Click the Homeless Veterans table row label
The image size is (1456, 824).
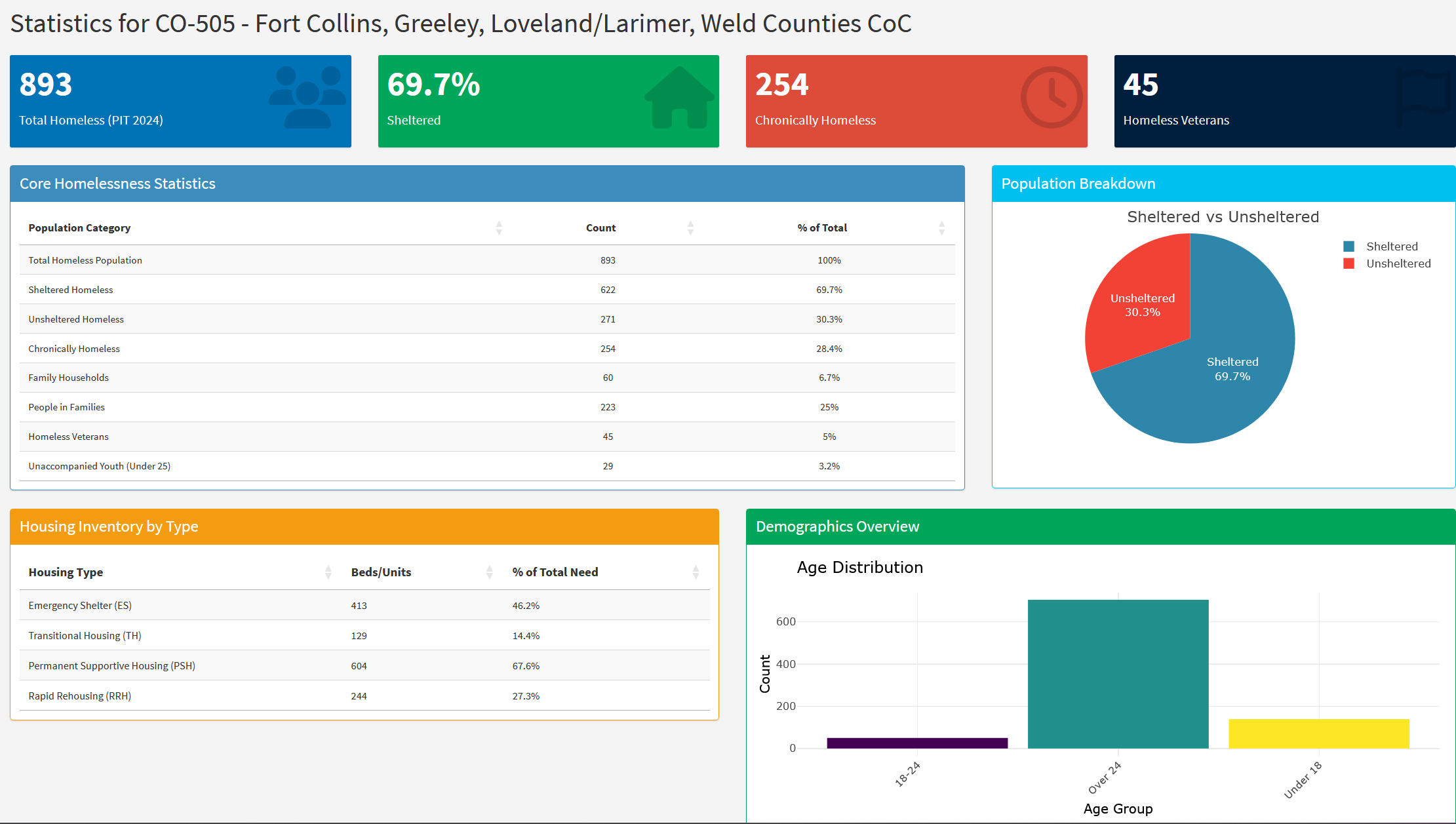pos(69,437)
